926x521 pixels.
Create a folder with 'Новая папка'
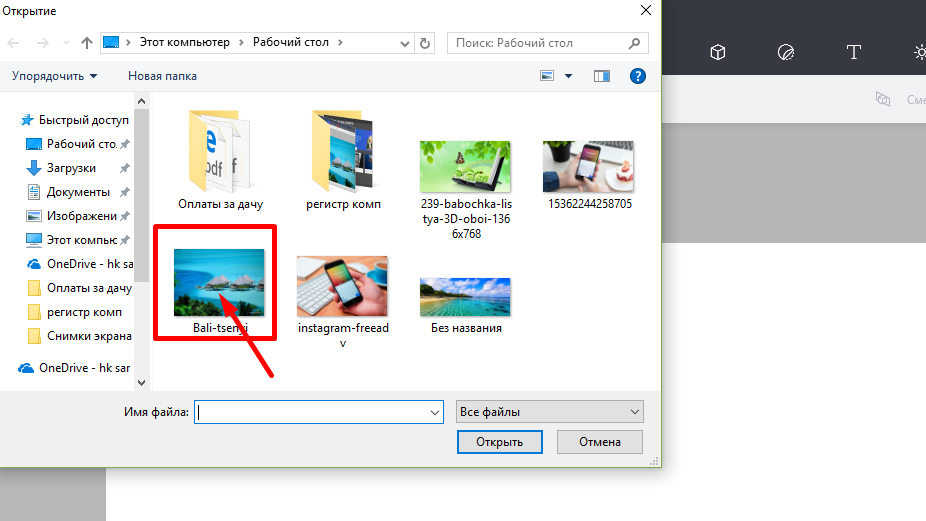click(162, 76)
